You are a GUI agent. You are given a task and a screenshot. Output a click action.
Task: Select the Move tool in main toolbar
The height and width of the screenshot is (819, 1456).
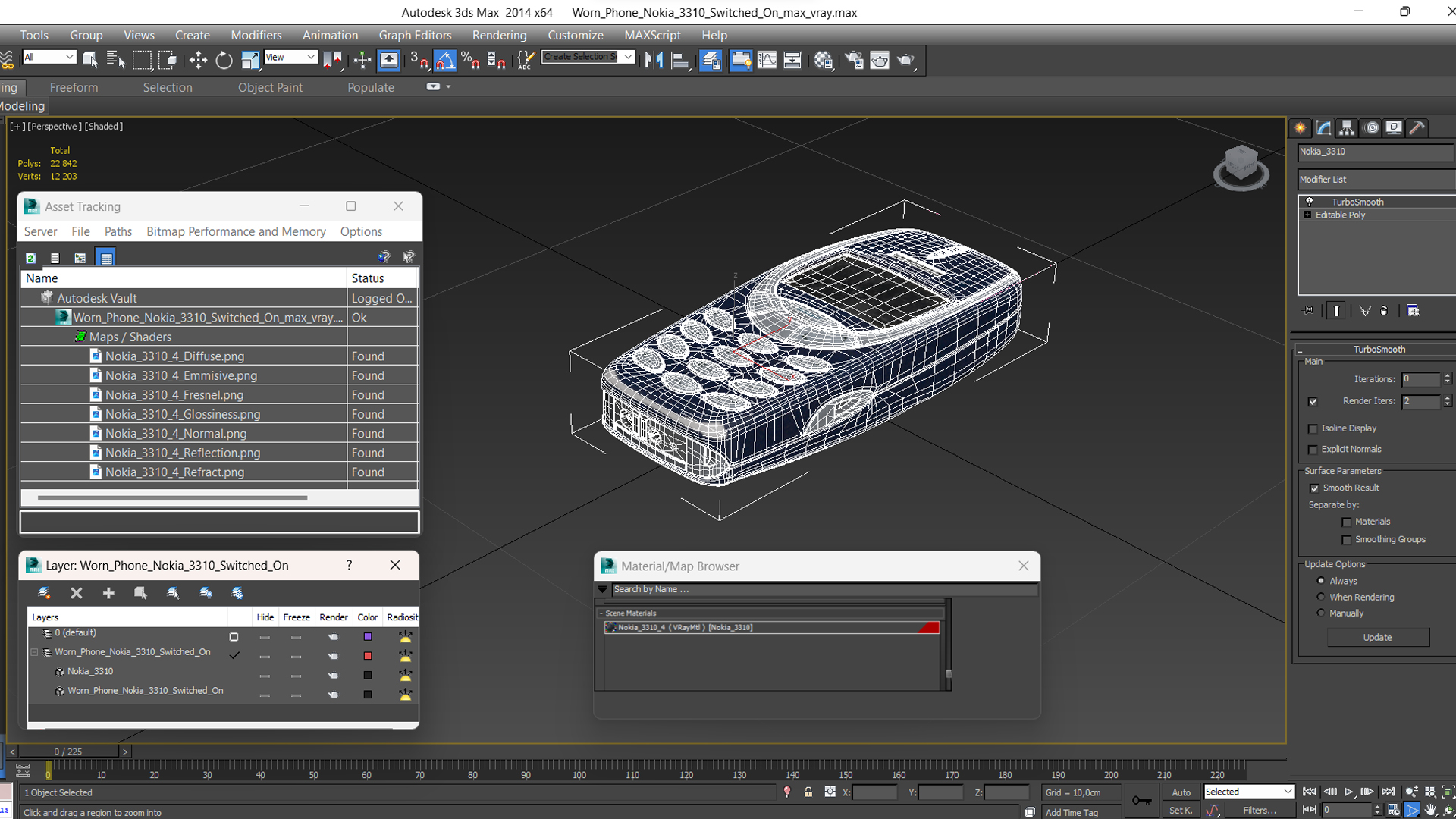(x=198, y=61)
